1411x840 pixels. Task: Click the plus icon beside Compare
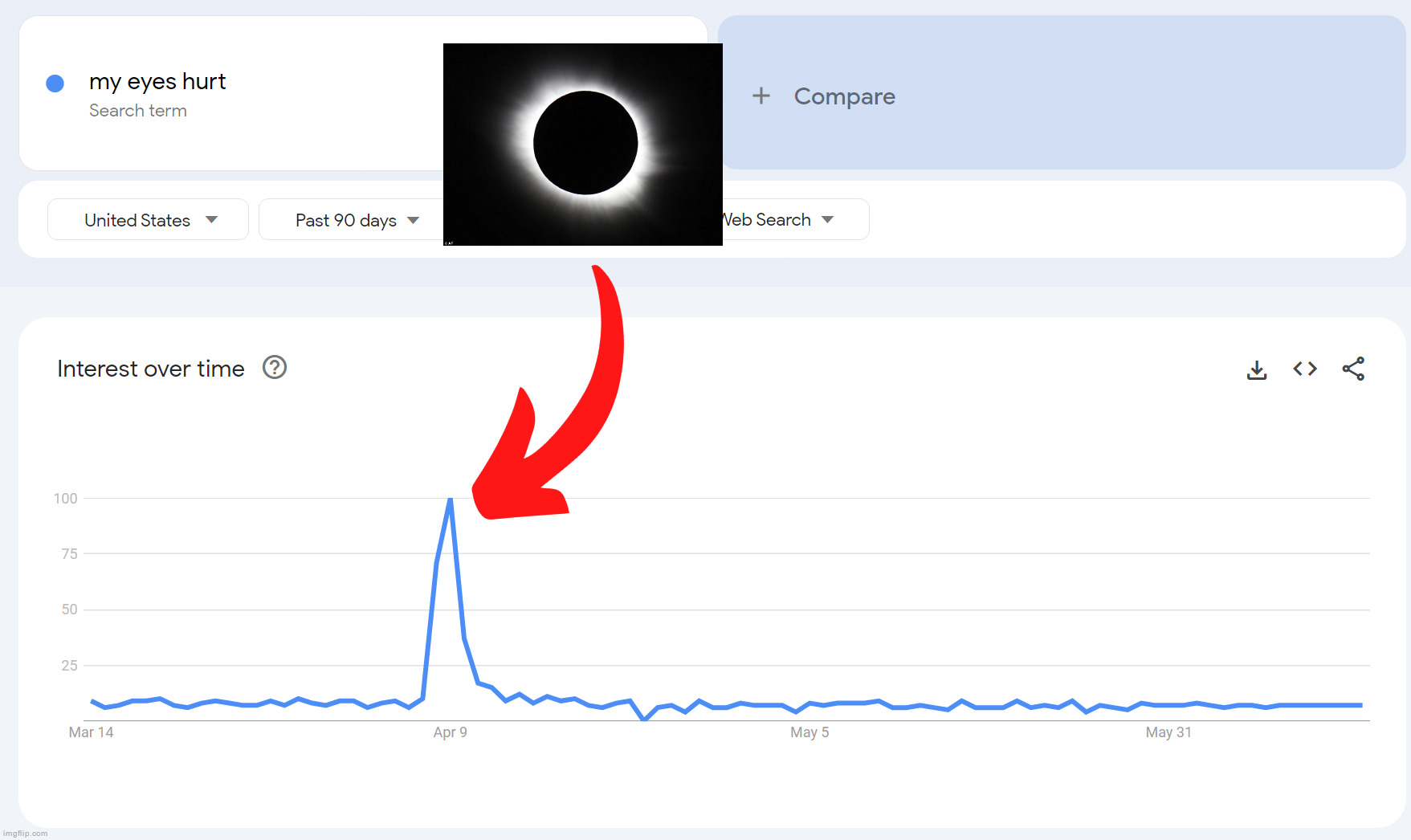[x=761, y=96]
